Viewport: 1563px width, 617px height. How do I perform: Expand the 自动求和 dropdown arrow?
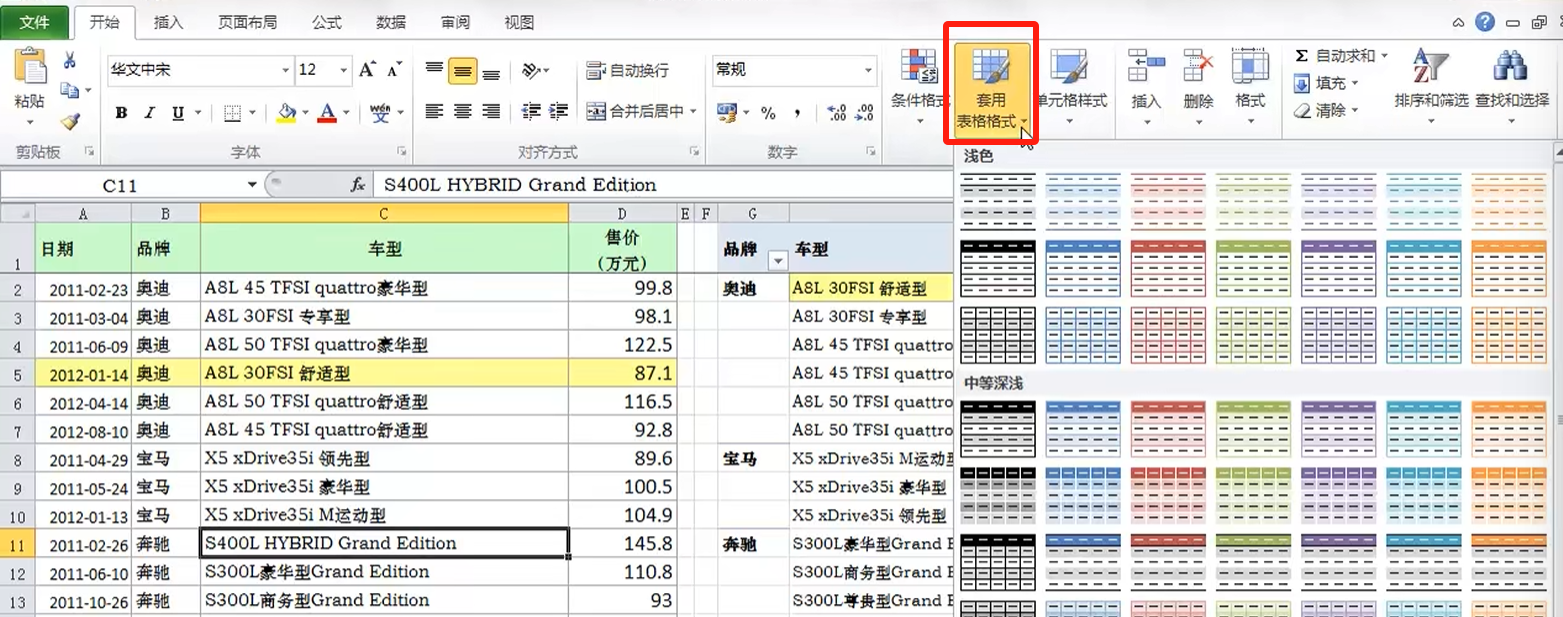click(1384, 56)
